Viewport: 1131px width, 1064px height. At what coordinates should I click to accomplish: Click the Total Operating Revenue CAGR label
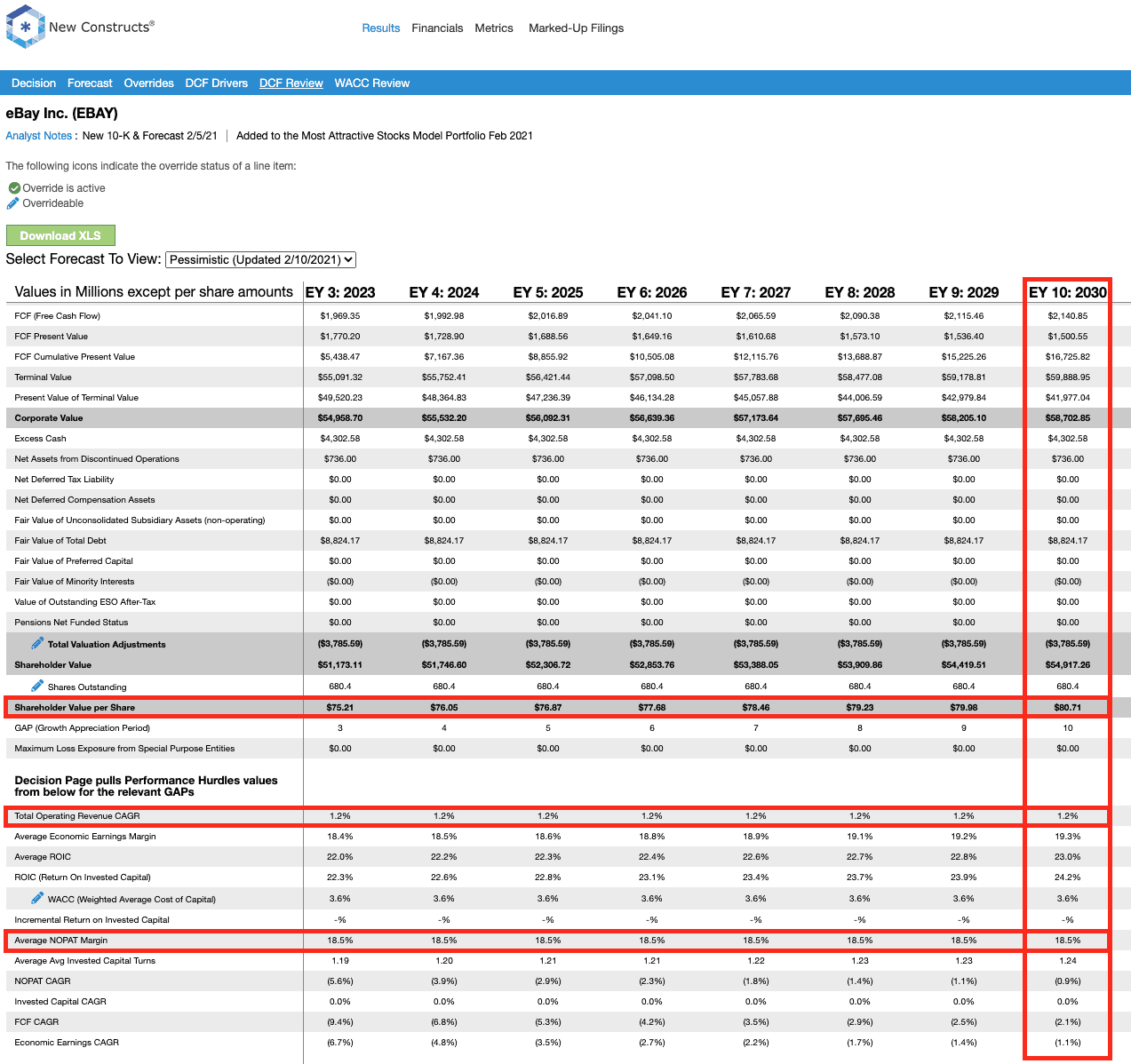tap(77, 816)
